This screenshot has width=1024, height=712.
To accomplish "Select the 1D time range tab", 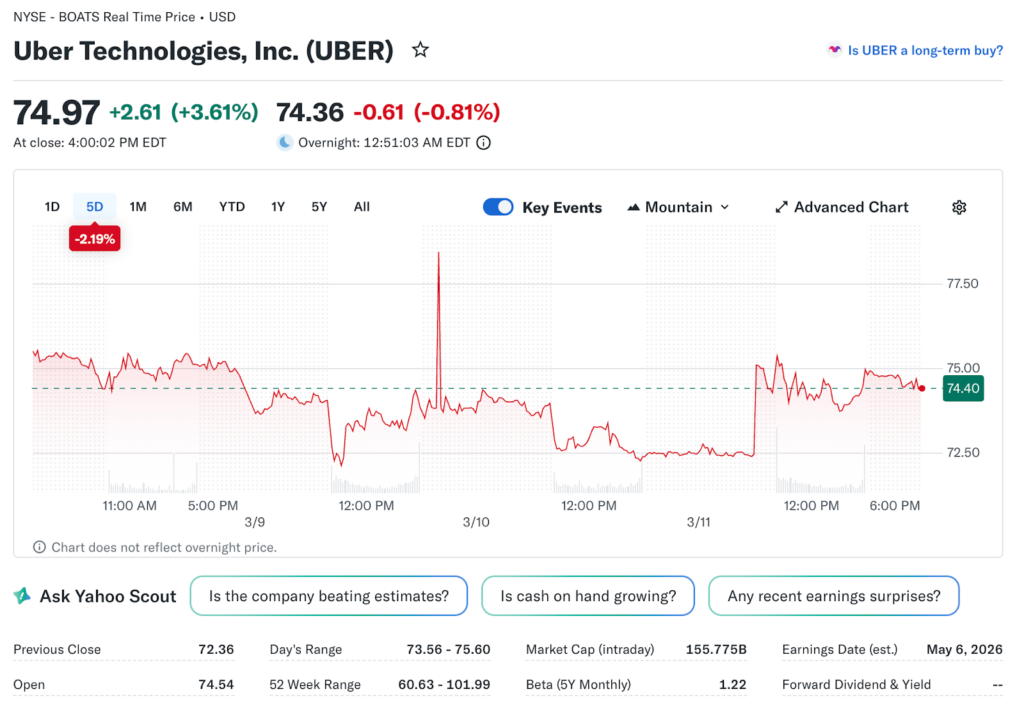I will [52, 207].
